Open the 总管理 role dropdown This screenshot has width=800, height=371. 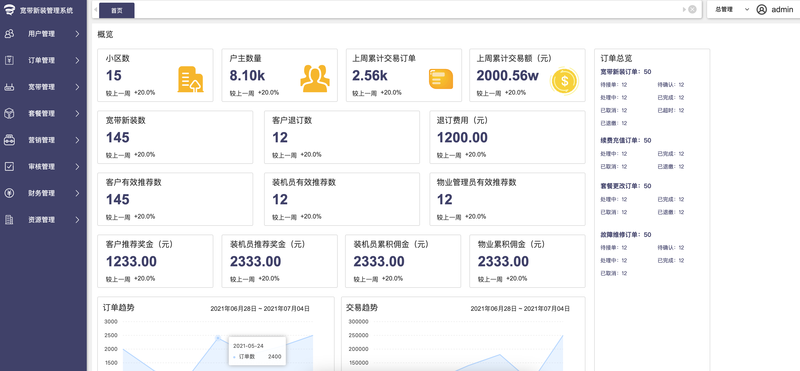[x=732, y=9]
